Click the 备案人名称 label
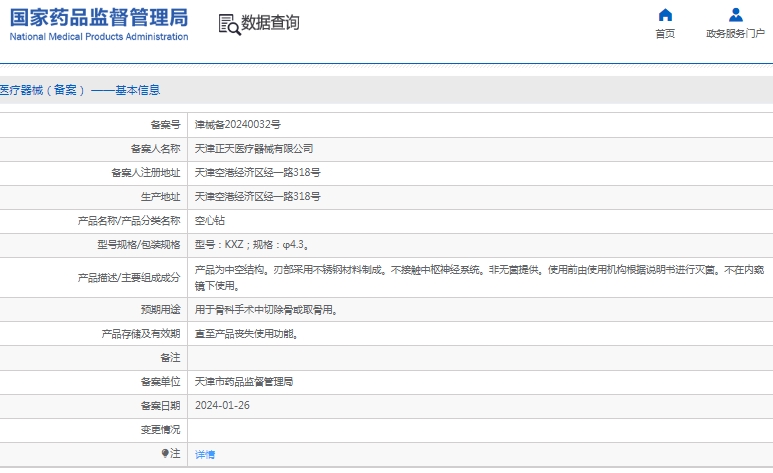Screen dimensions: 773x473 [x=156, y=148]
